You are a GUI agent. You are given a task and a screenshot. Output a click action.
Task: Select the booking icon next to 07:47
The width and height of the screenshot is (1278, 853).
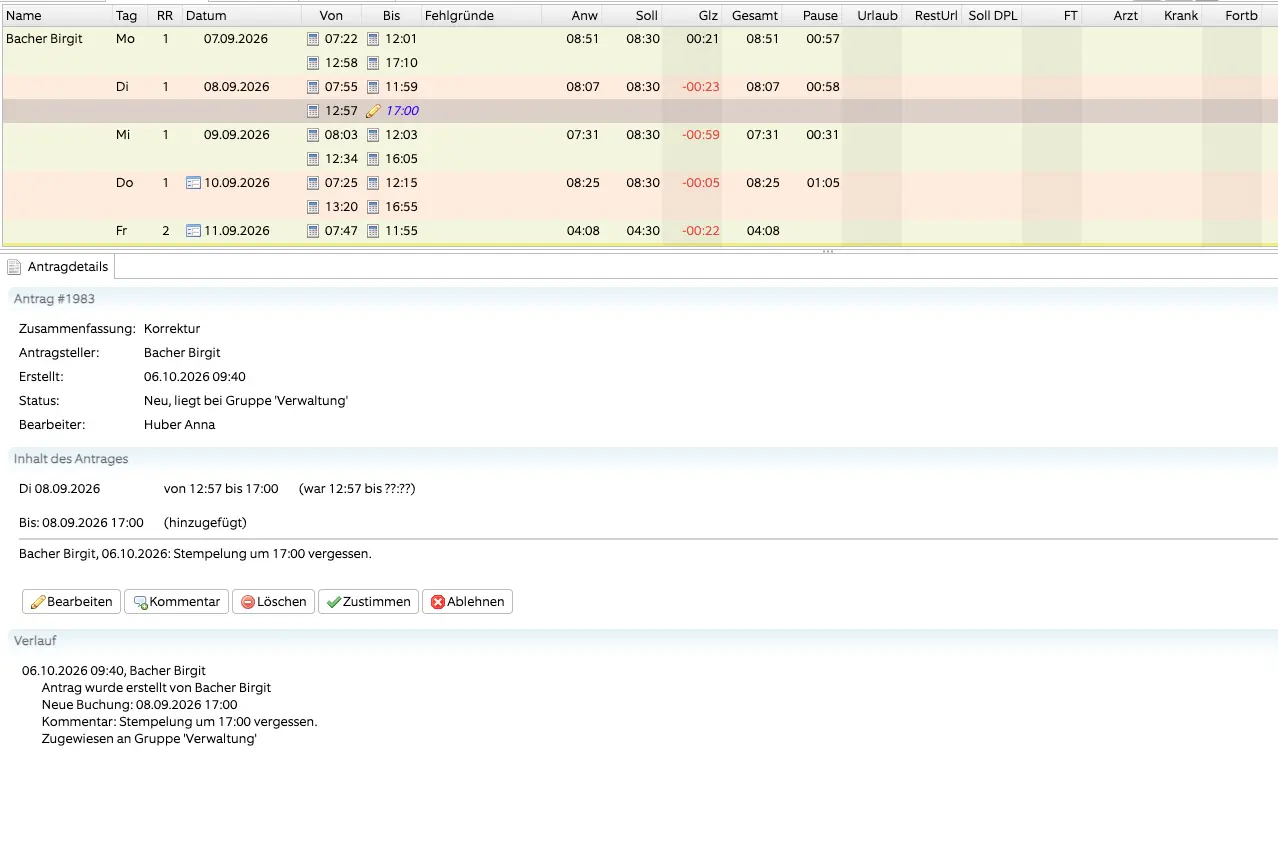click(x=314, y=231)
